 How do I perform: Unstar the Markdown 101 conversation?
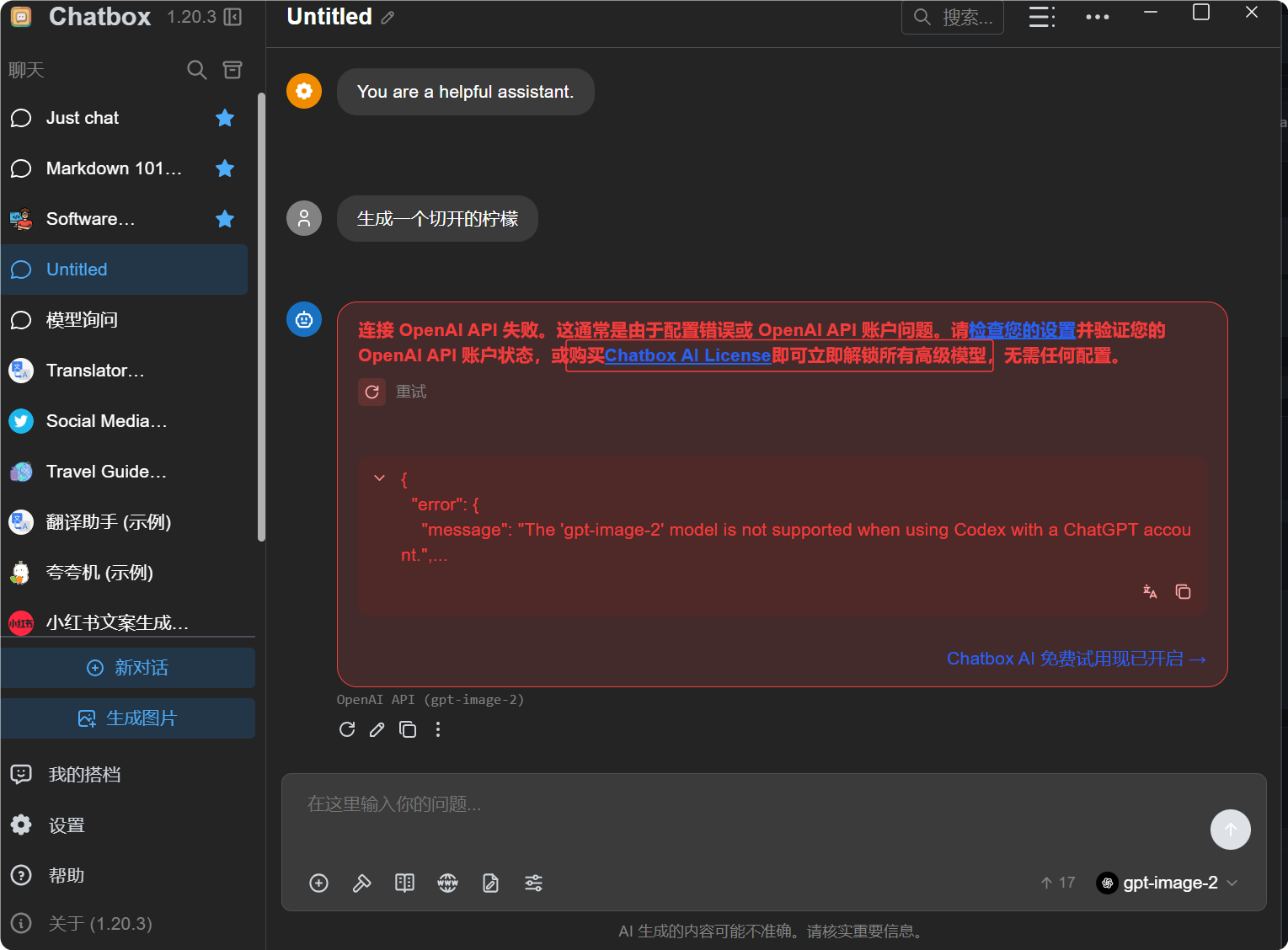pyautogui.click(x=225, y=168)
